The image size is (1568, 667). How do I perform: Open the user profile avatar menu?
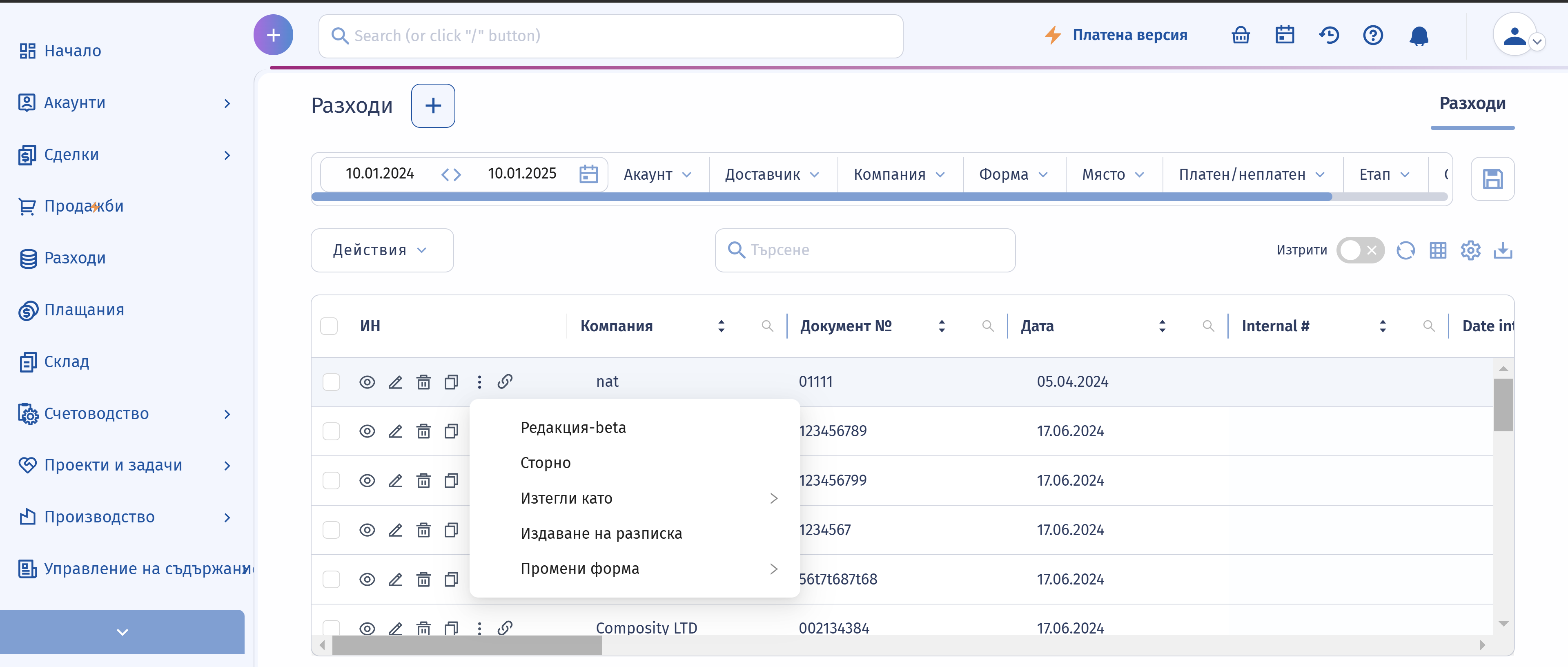pos(1515,35)
